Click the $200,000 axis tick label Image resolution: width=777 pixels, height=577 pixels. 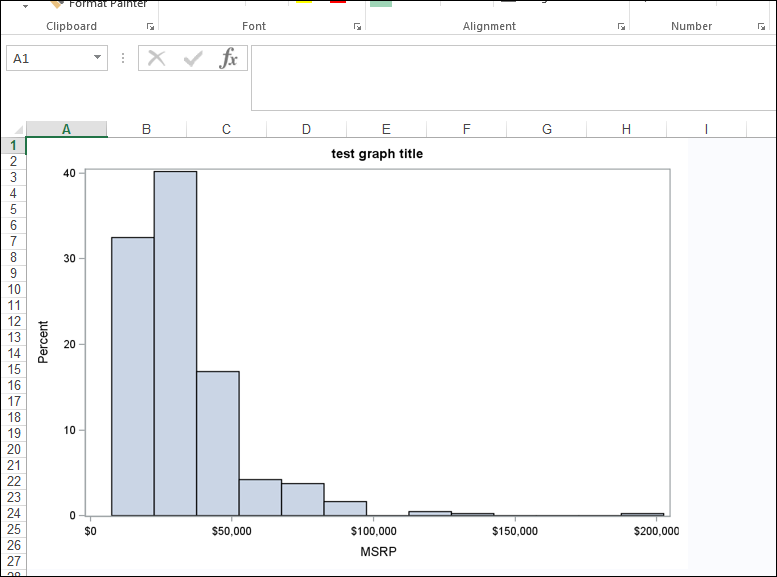[656, 531]
